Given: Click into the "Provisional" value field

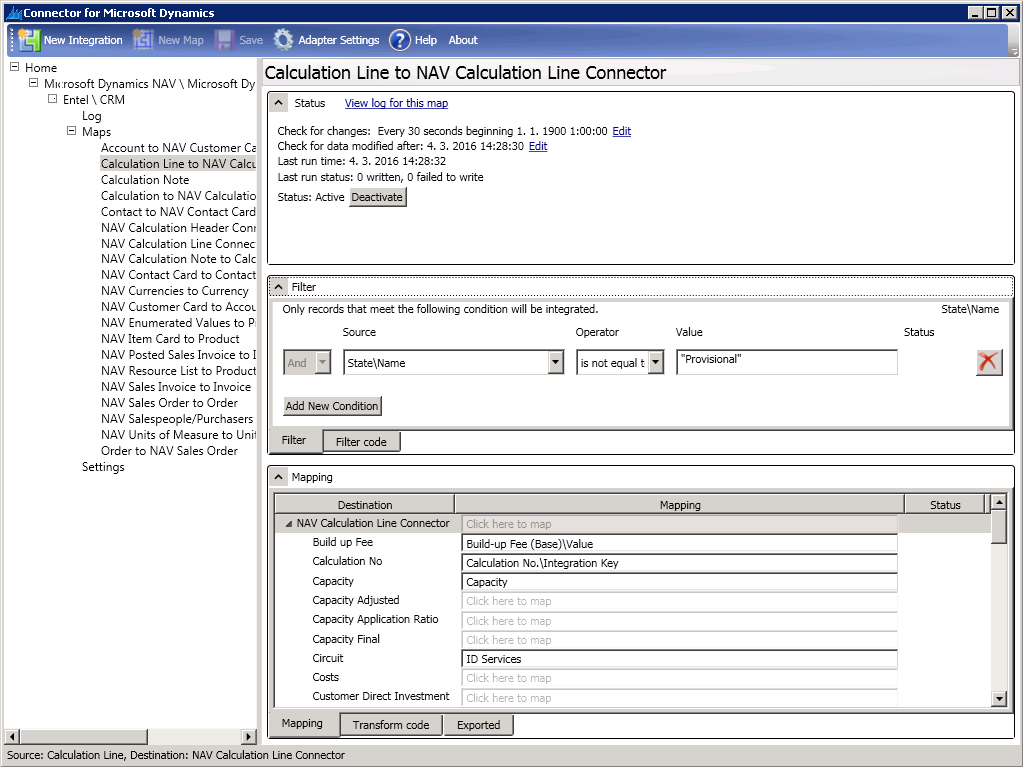Looking at the screenshot, I should pos(786,362).
